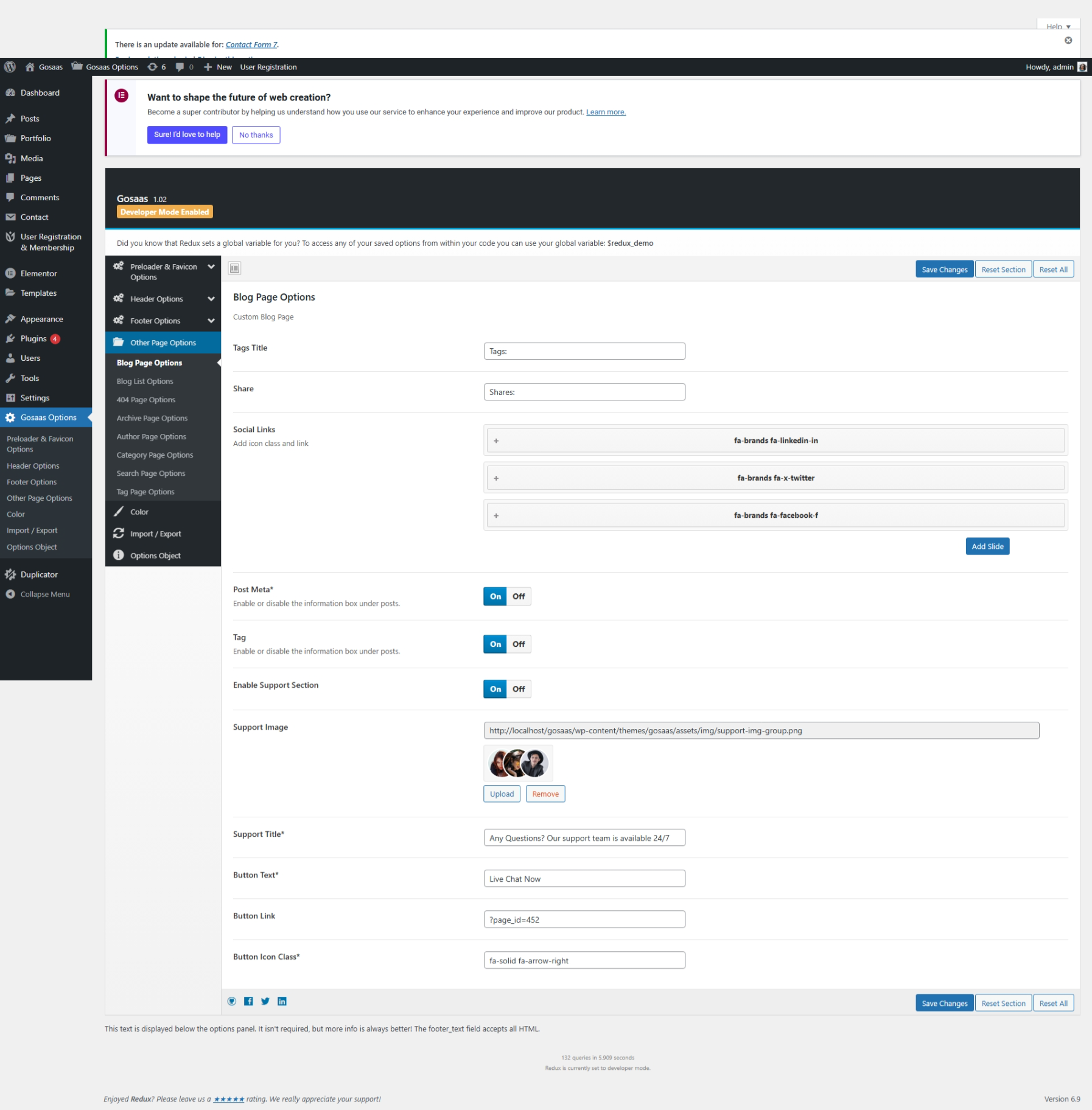Click the Button Link input field
The image size is (1092, 1110).
[584, 920]
